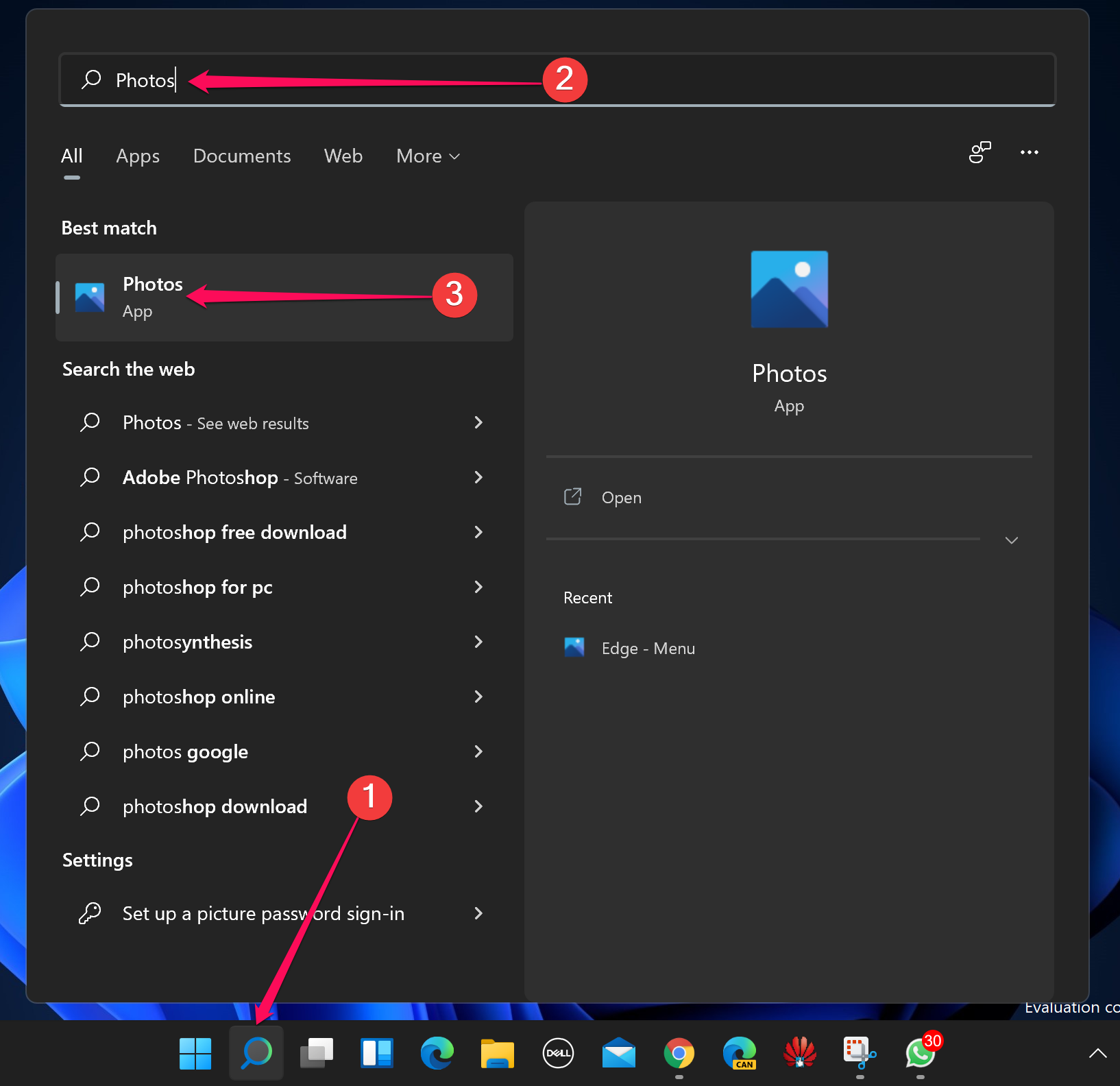Screen dimensions: 1120x1086
Task: Click the Photos title in preview pane
Action: point(790,374)
